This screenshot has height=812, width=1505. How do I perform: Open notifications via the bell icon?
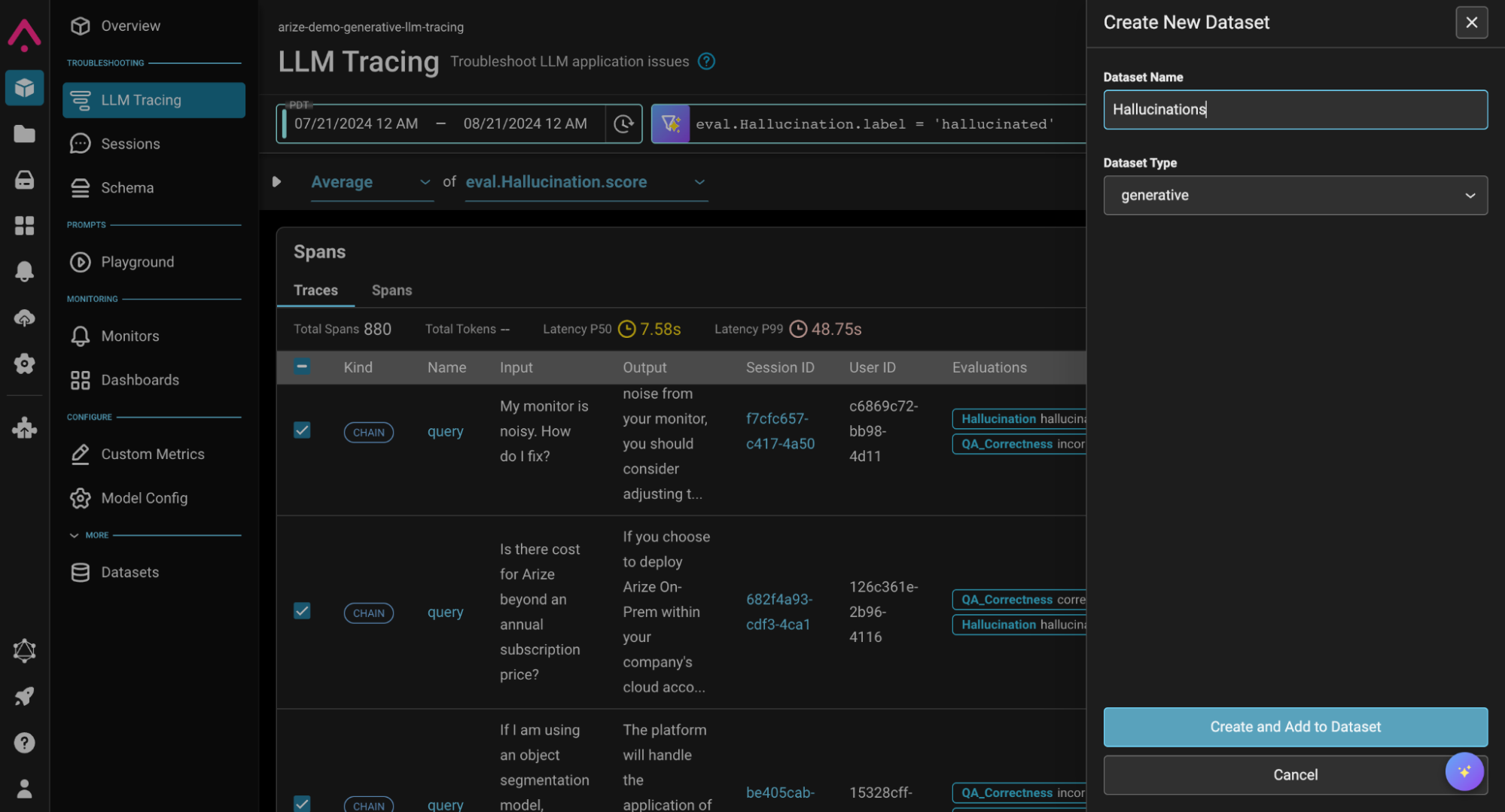pyautogui.click(x=25, y=272)
